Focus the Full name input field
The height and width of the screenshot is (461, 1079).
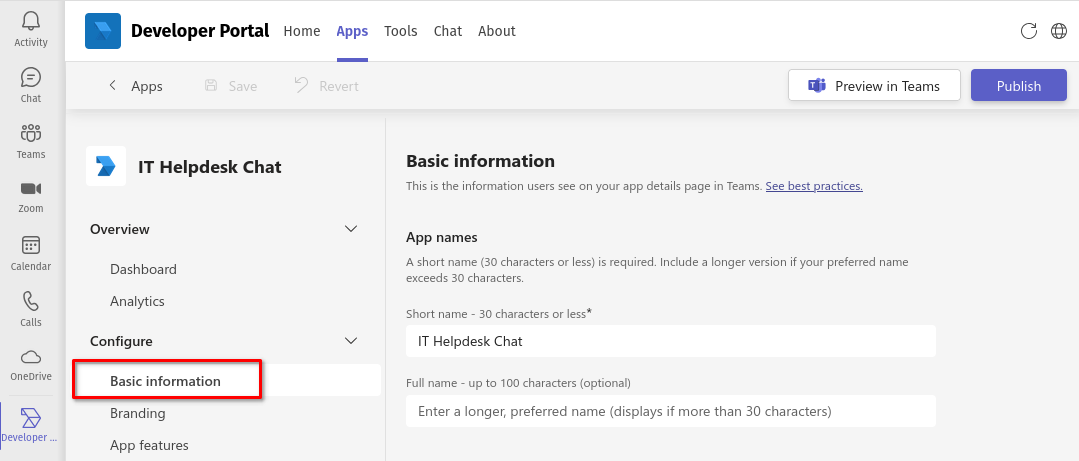[671, 411]
